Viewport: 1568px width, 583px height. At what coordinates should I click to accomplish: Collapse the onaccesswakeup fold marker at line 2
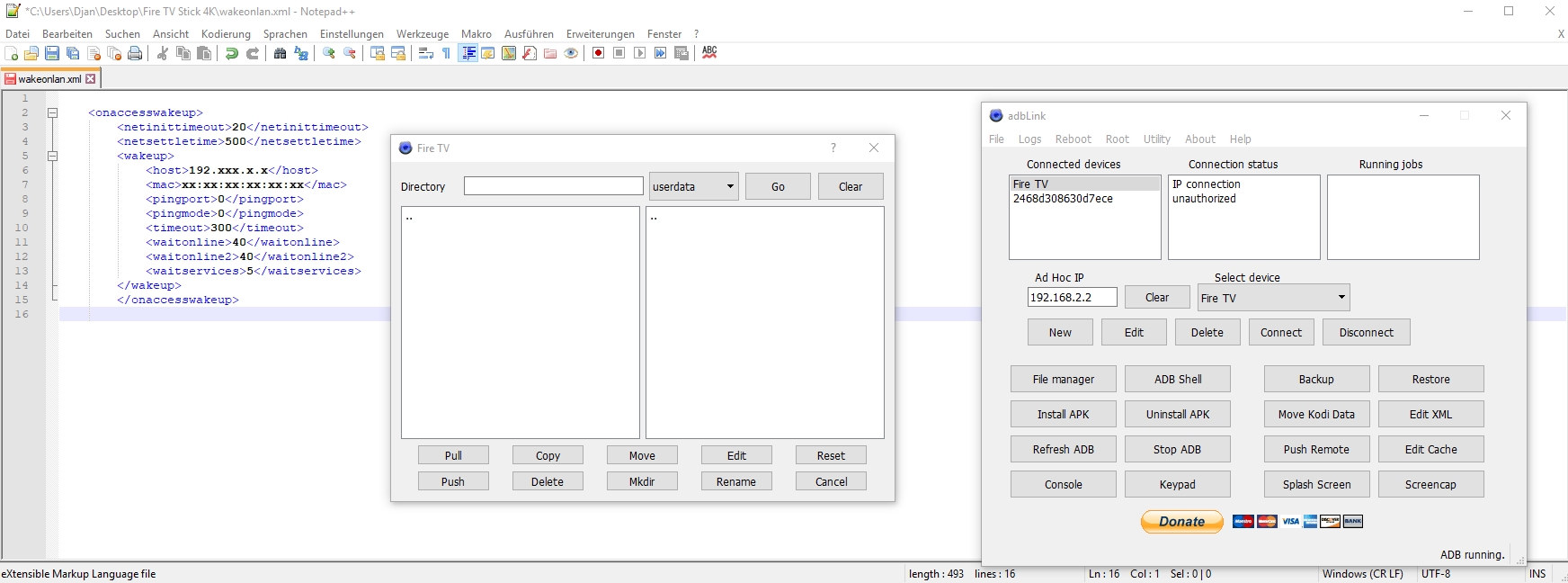click(52, 112)
